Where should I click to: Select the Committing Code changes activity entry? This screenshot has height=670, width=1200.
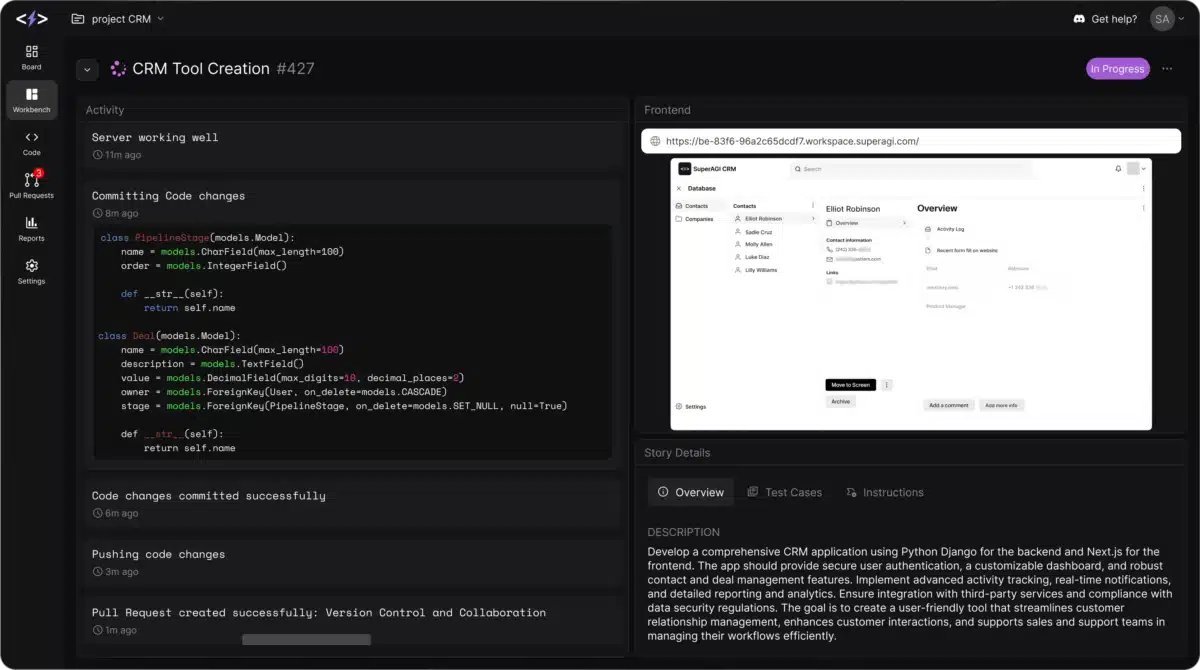coord(168,196)
